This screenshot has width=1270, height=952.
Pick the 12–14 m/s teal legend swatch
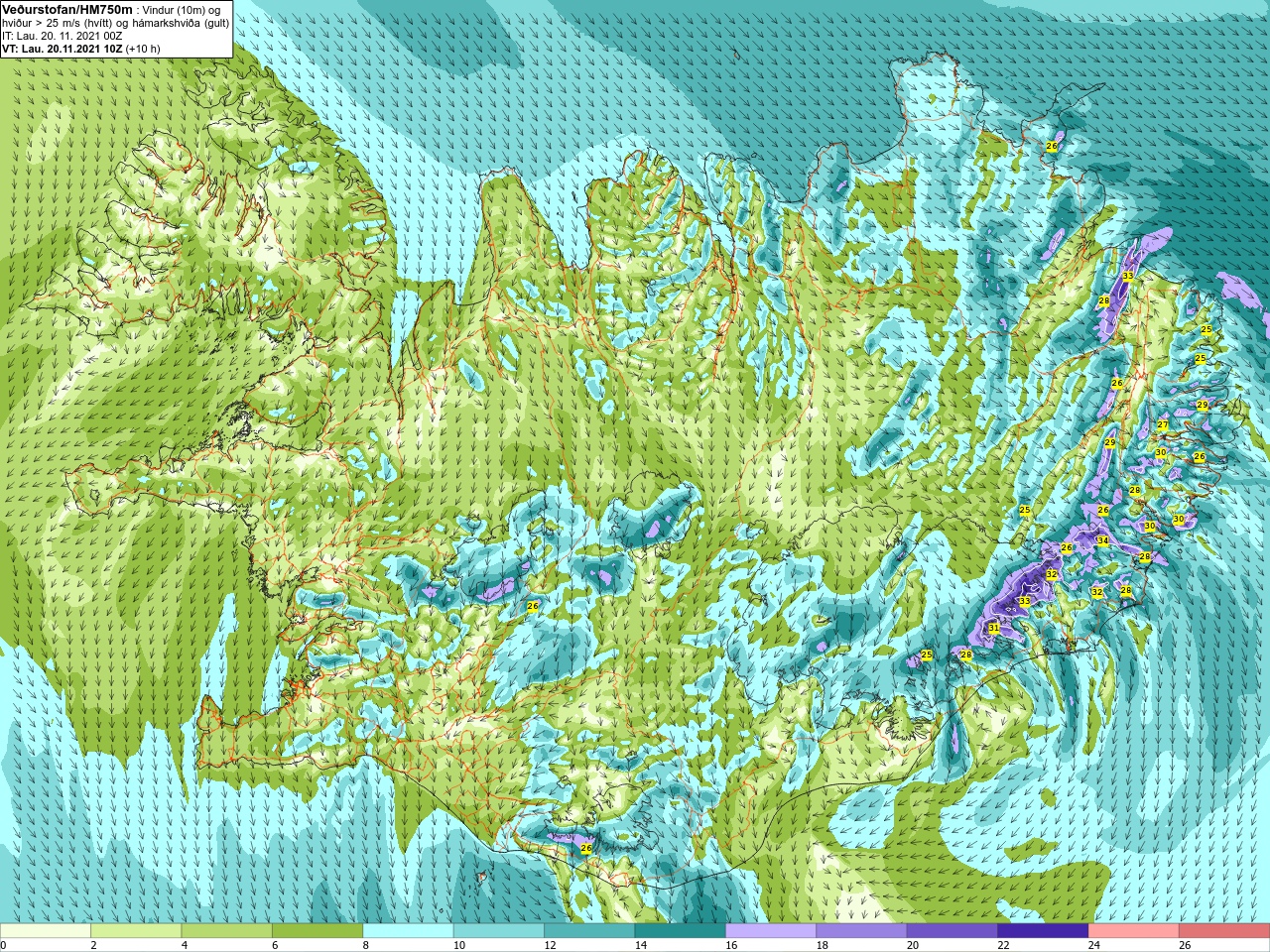click(x=589, y=931)
